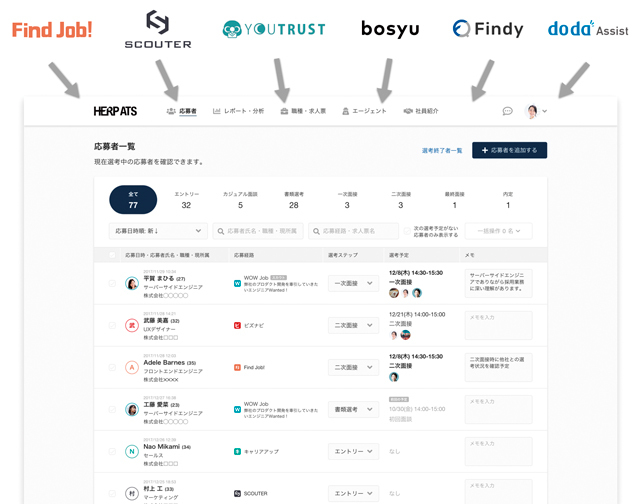Click the magnifier in application route search
Screen dimensions: 640x504
tap(316, 231)
